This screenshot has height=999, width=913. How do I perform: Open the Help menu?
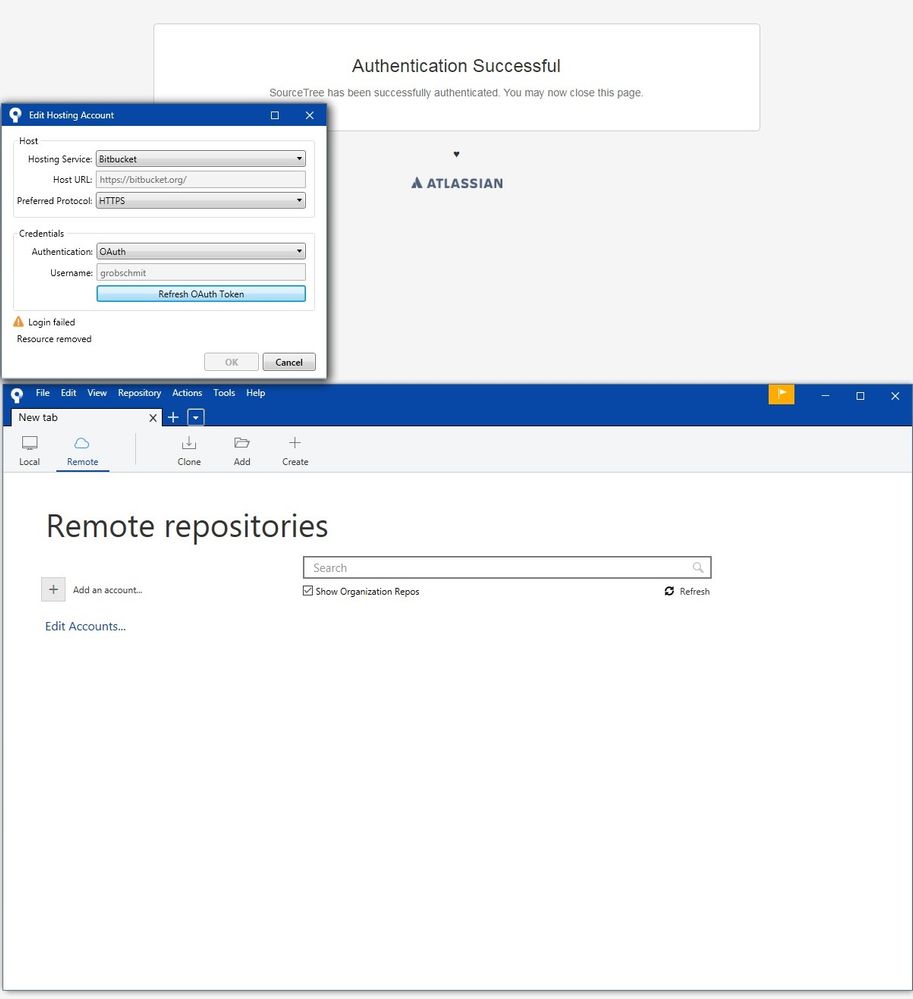(x=255, y=393)
